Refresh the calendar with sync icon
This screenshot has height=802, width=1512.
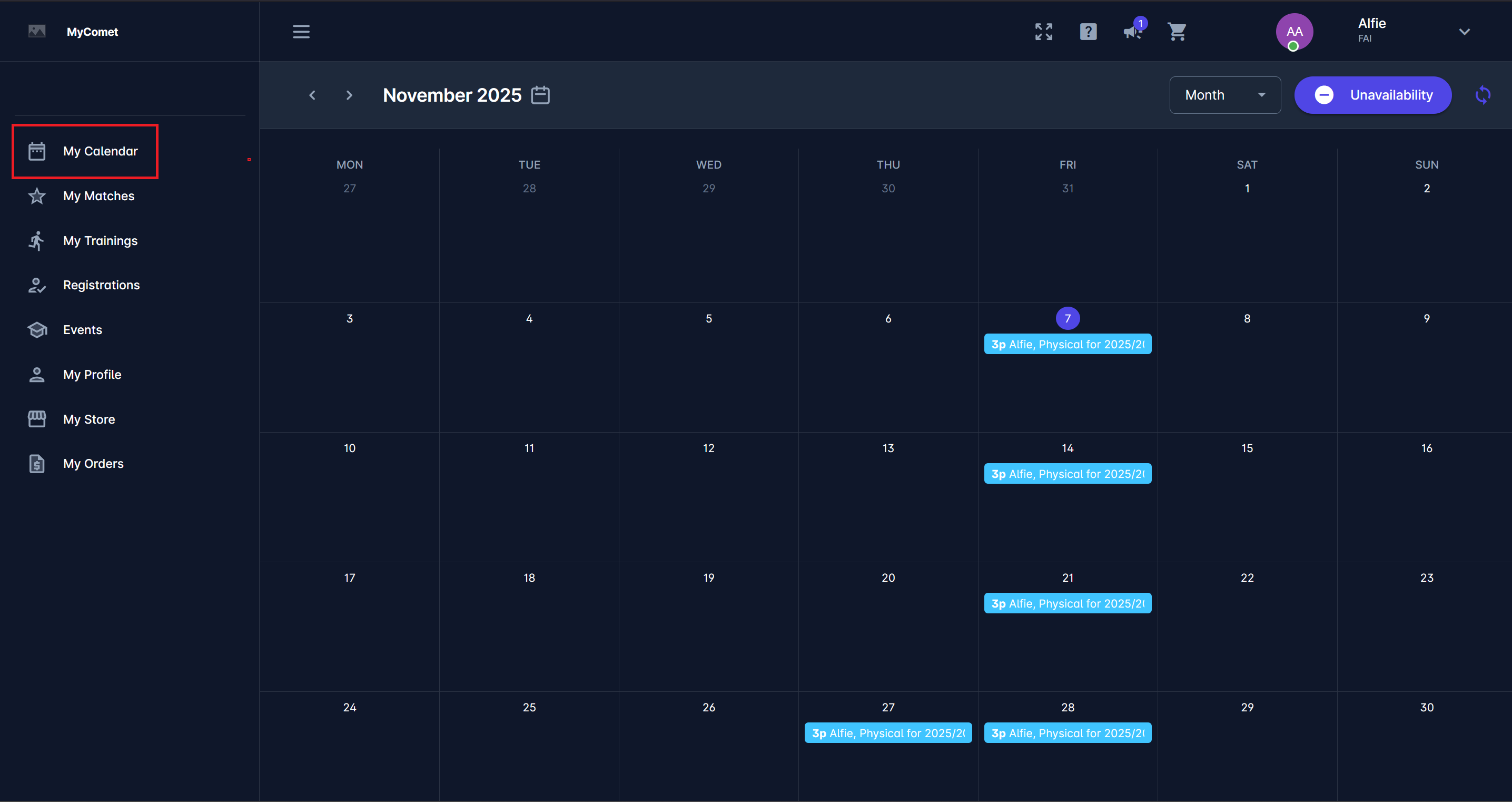[x=1483, y=94]
